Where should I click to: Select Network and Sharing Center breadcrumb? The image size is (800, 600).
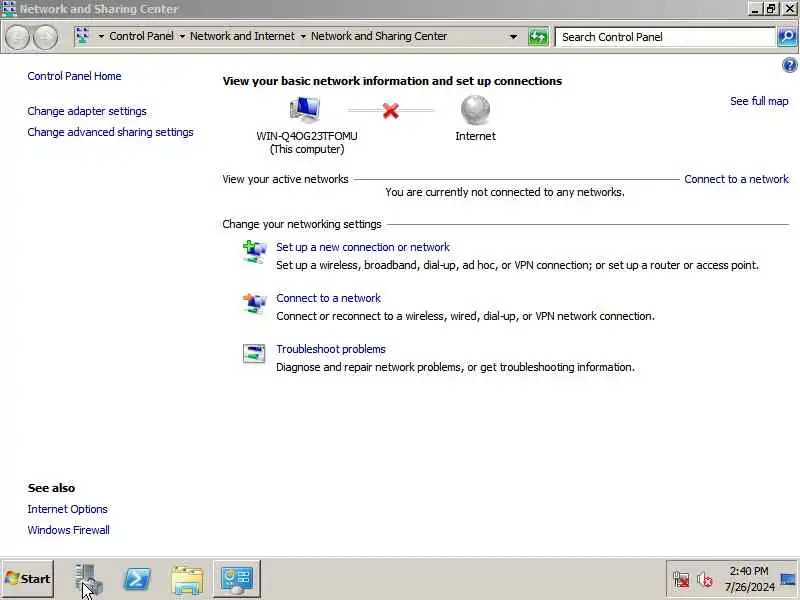point(379,36)
